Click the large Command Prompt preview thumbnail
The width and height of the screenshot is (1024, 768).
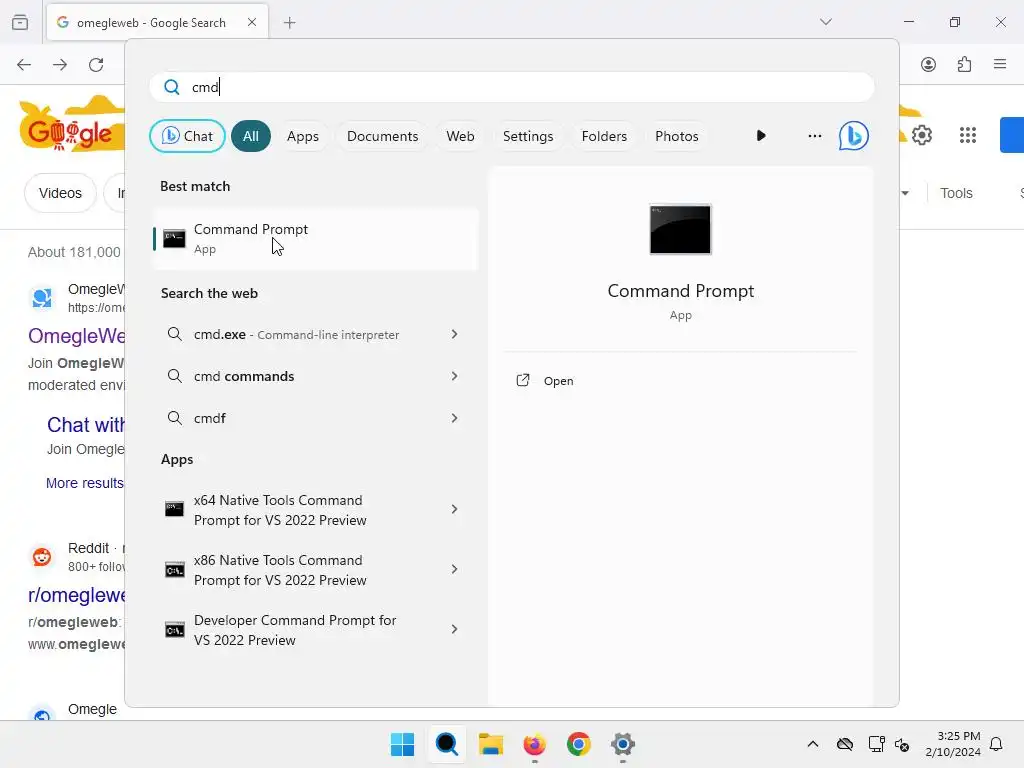[x=680, y=229]
